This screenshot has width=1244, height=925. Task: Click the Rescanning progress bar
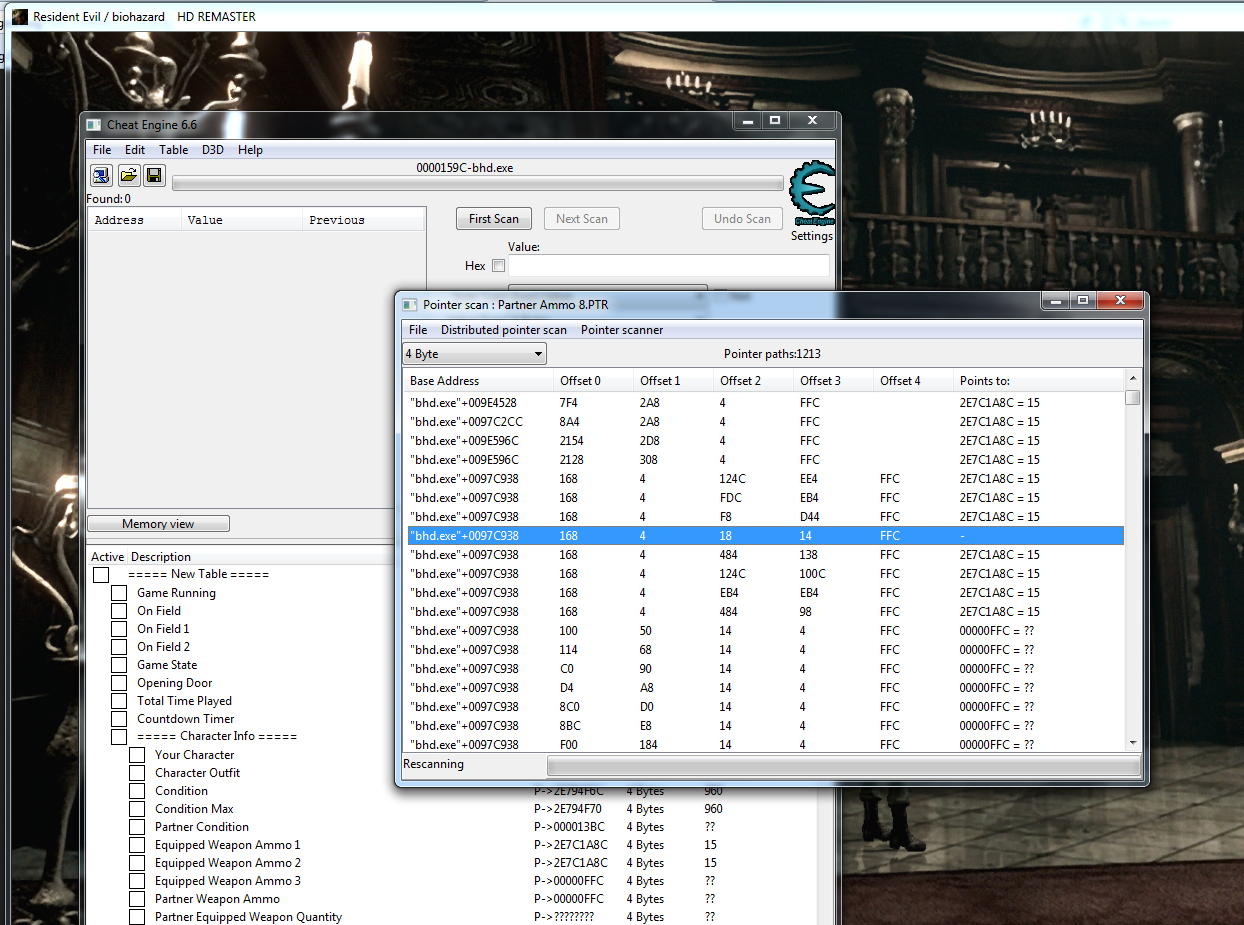pyautogui.click(x=844, y=766)
